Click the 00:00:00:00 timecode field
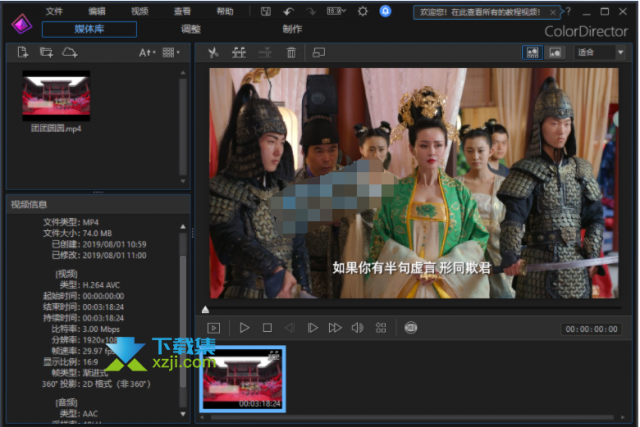 pos(591,329)
